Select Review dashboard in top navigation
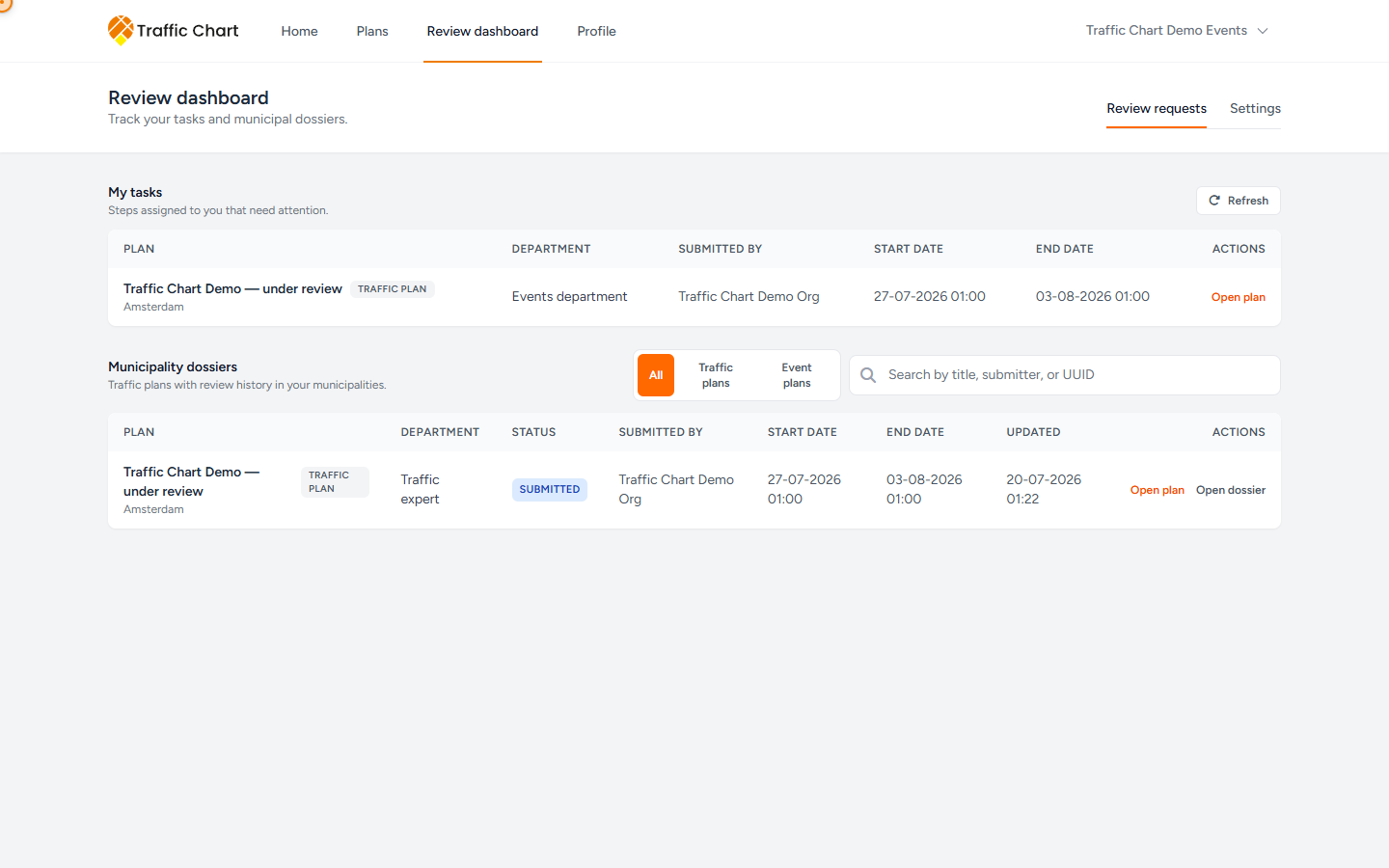This screenshot has width=1389, height=868. [482, 31]
